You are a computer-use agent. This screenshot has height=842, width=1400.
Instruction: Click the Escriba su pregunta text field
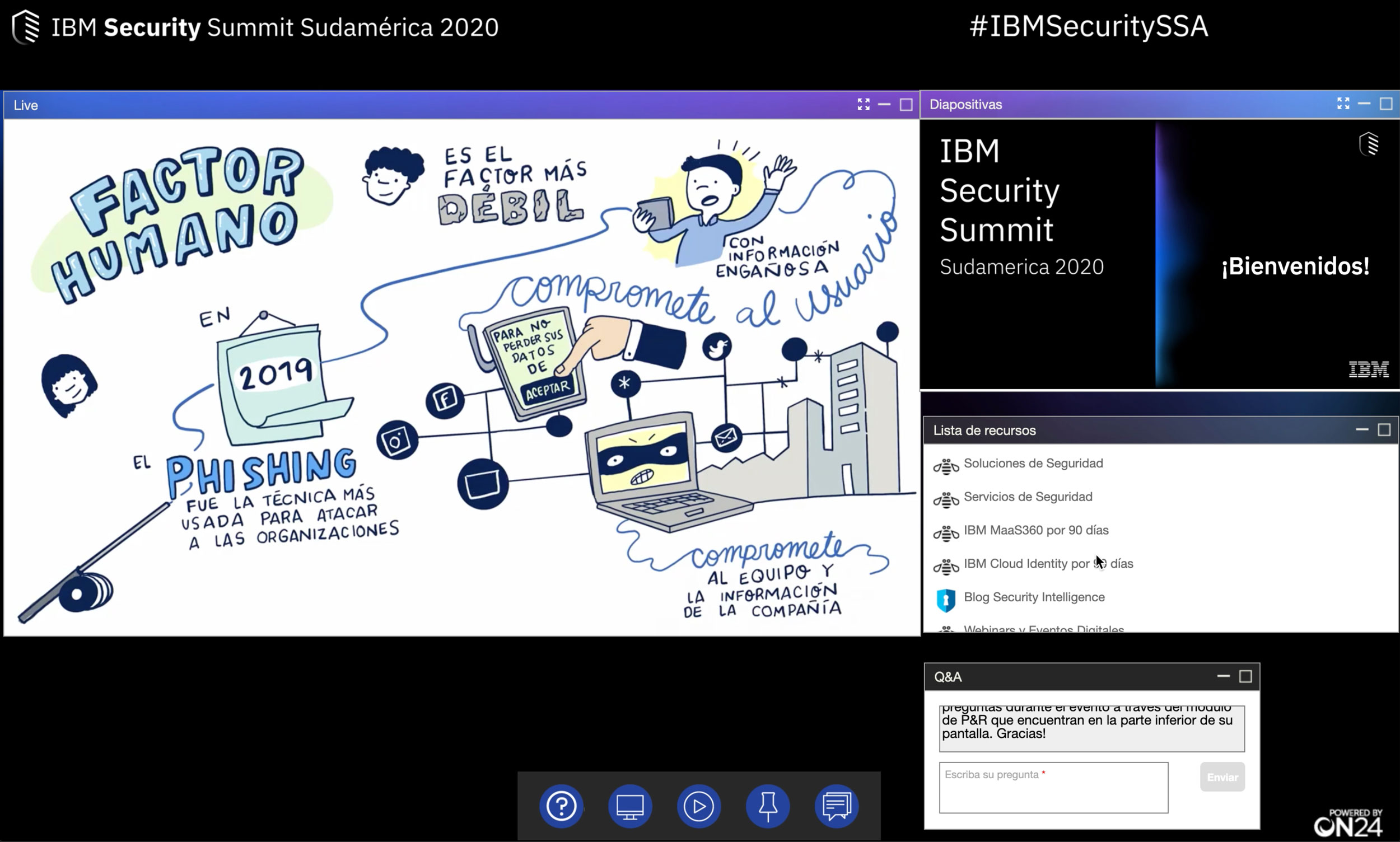(x=1053, y=788)
